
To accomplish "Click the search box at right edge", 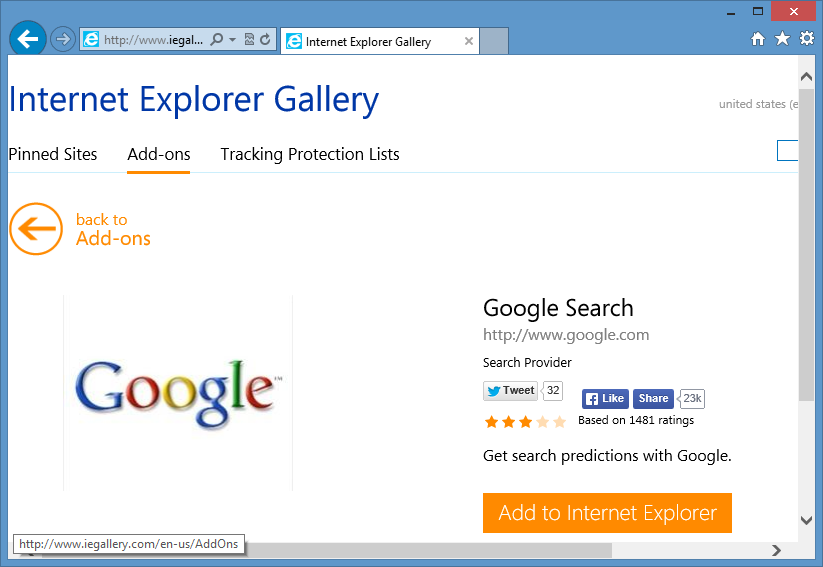I will coord(787,151).
